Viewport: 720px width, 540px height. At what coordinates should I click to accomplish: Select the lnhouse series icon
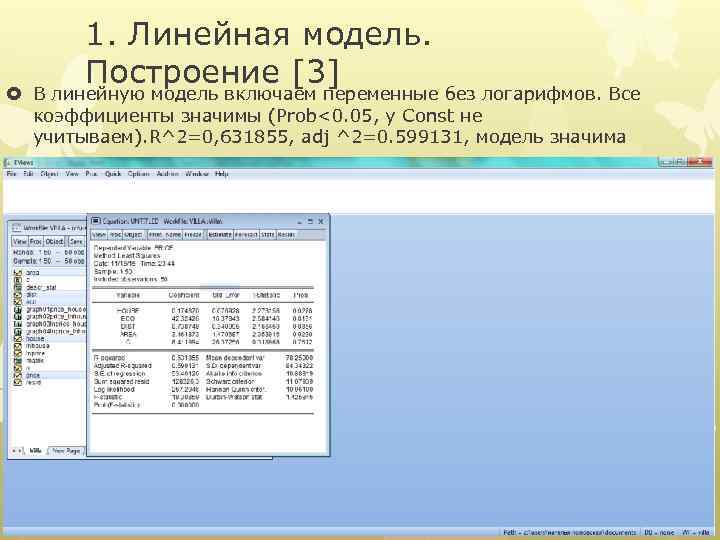point(18,346)
